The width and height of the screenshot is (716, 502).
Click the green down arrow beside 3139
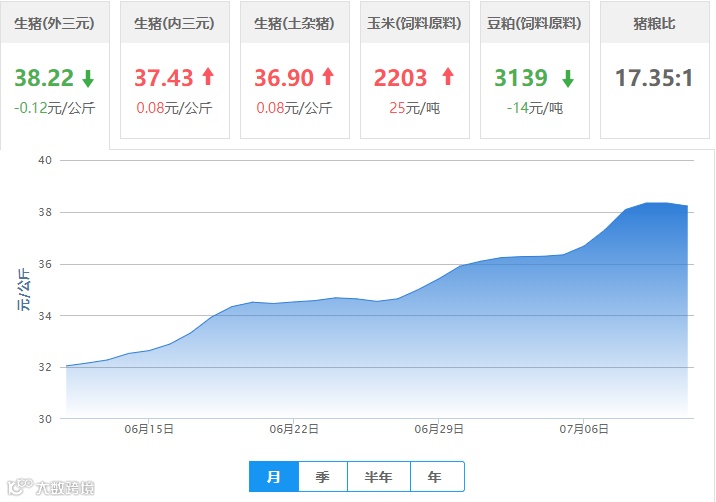(568, 78)
